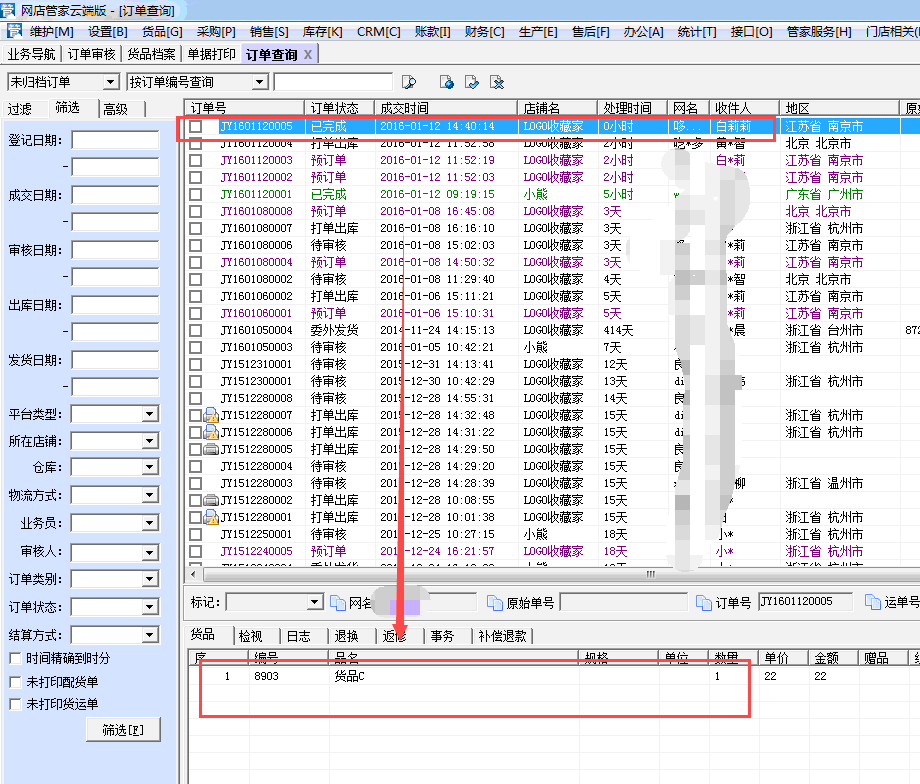Click the document-with-globe toolbar icon
The width and height of the screenshot is (920, 784).
(x=447, y=82)
